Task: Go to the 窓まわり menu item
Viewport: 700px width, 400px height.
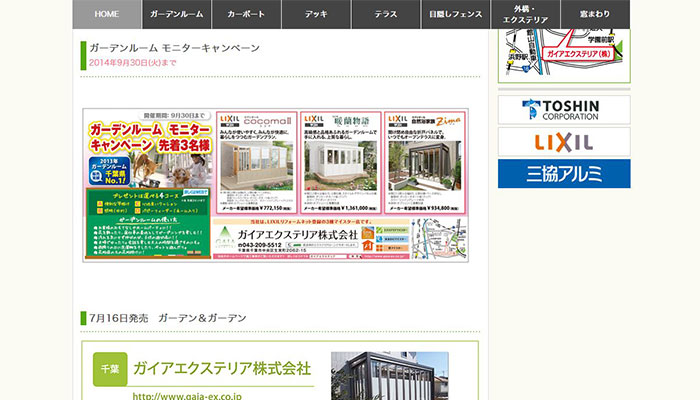Action: 595,14
